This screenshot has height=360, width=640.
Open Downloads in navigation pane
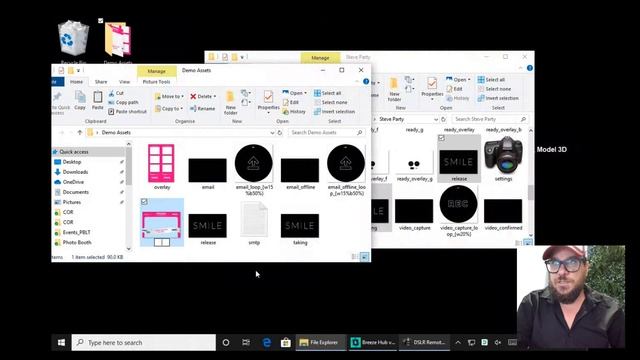[75, 172]
